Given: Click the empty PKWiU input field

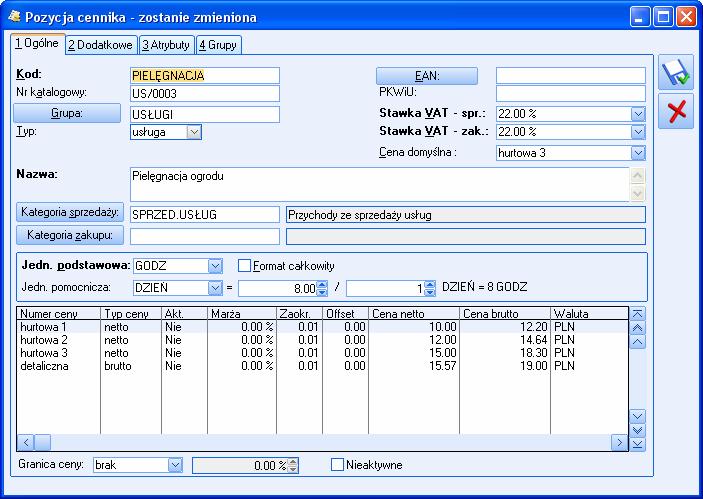Looking at the screenshot, I should click(x=571, y=94).
